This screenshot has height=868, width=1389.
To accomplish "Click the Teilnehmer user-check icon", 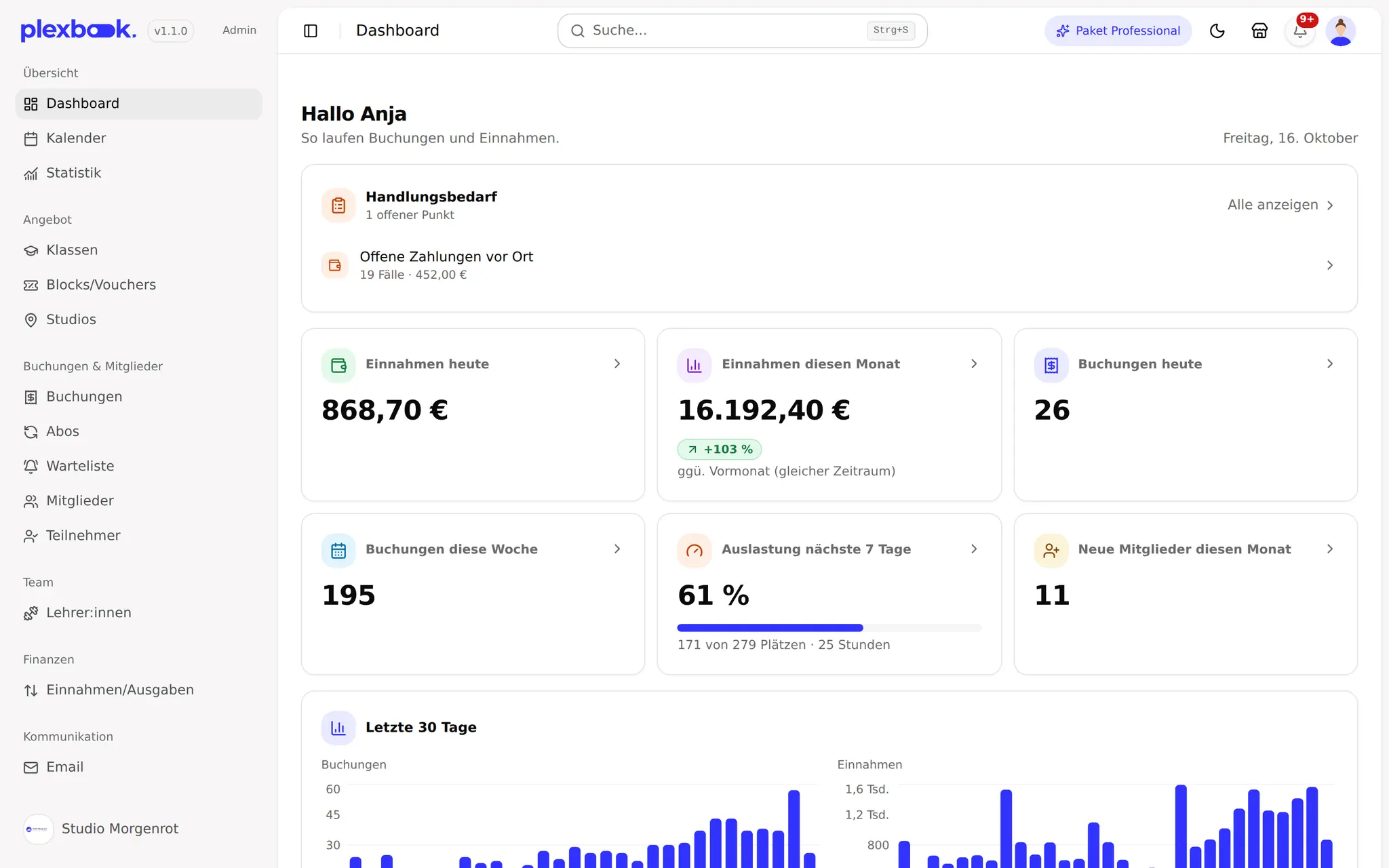I will click(31, 536).
